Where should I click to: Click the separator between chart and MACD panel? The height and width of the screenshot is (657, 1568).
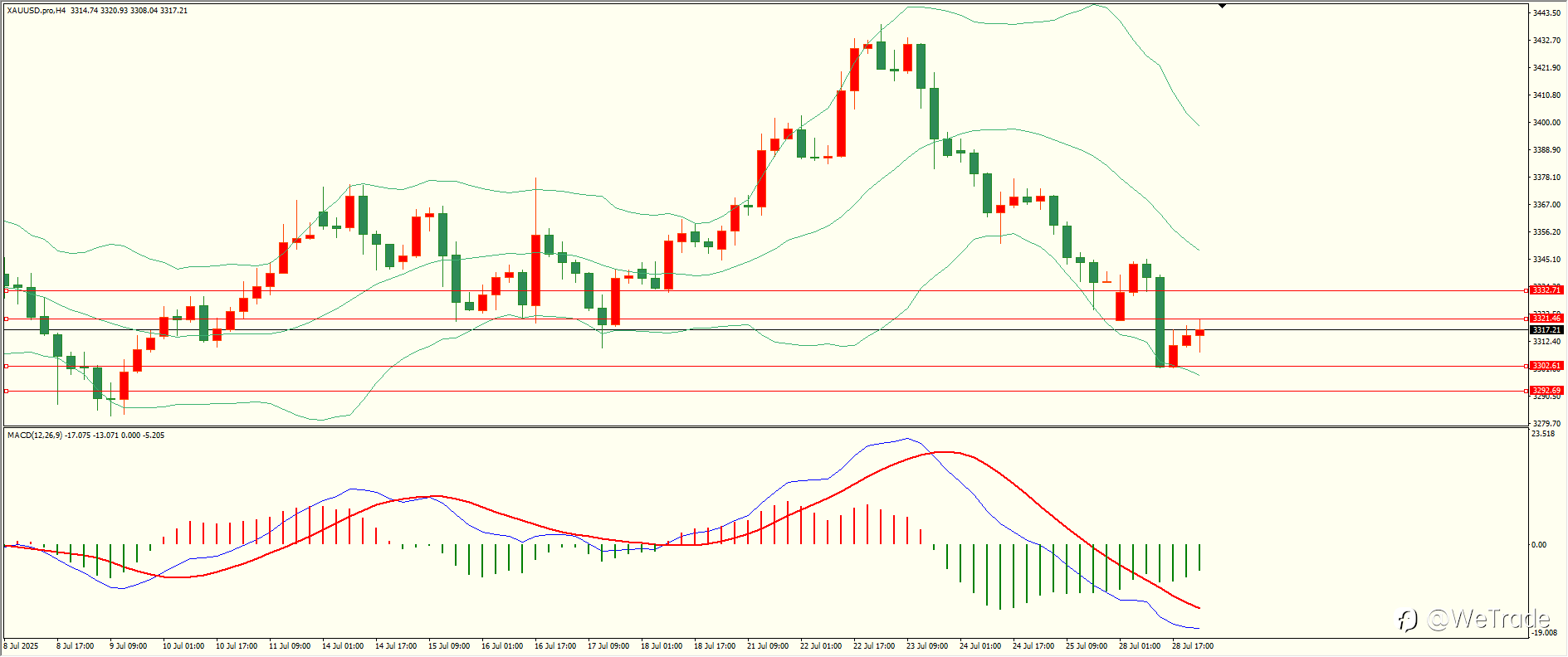[764, 427]
